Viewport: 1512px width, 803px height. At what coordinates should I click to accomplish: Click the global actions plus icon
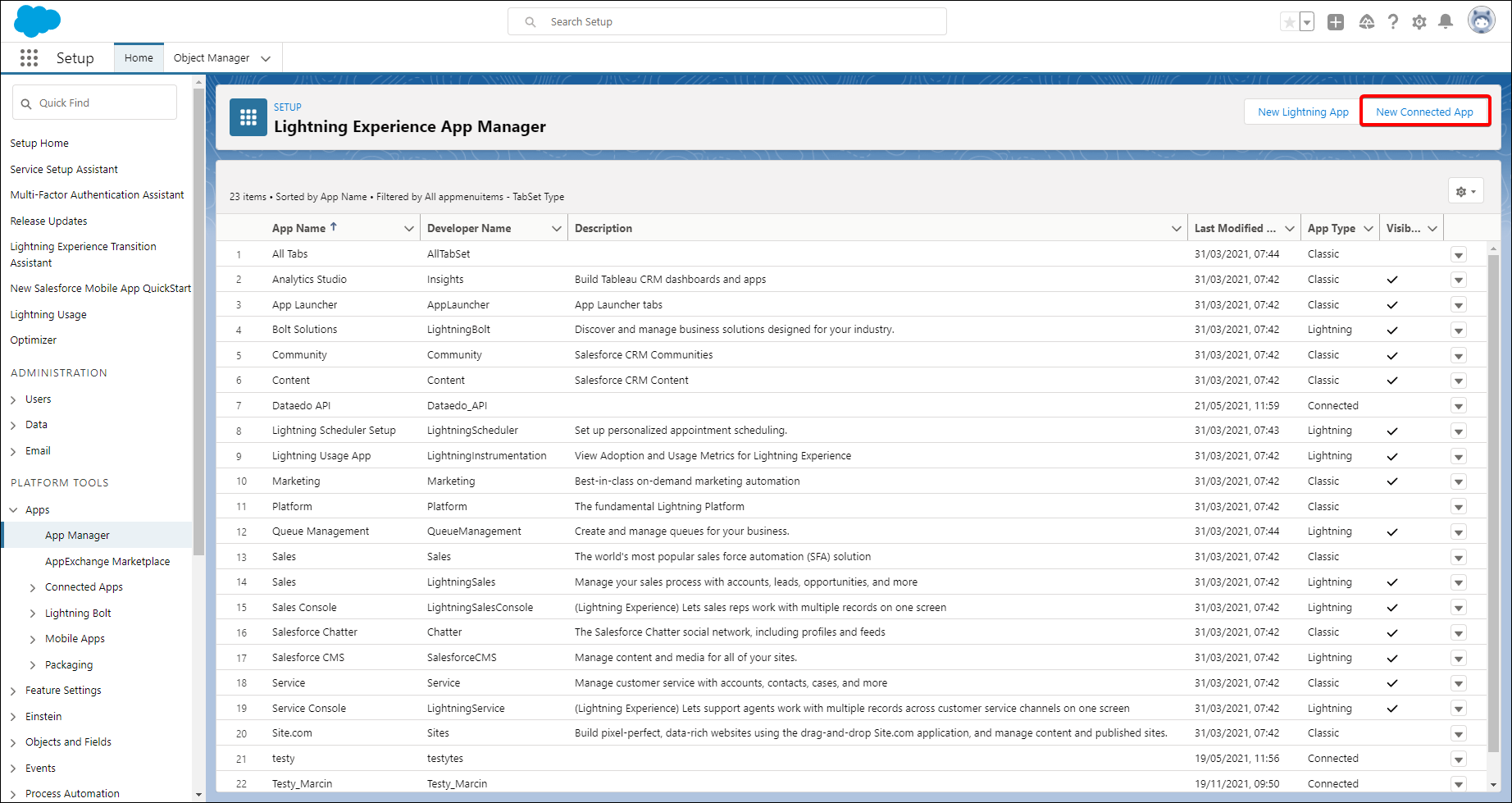click(x=1336, y=22)
